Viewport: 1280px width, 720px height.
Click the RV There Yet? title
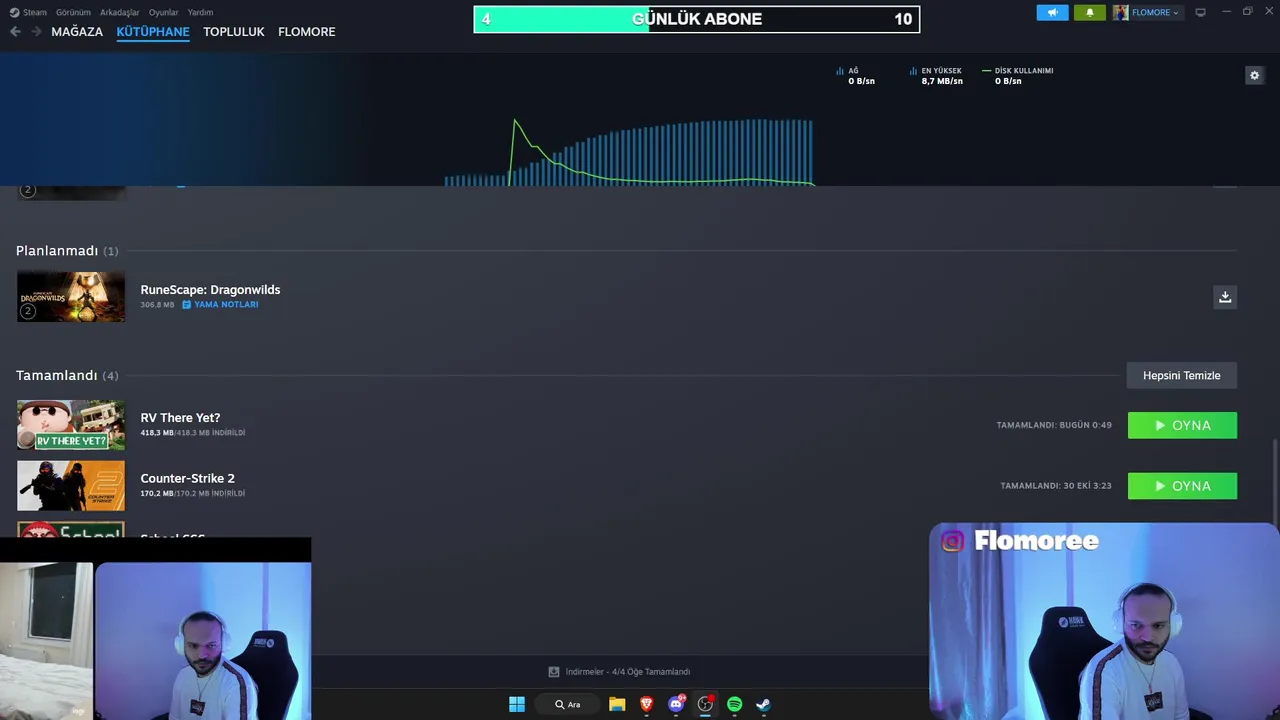pos(180,418)
